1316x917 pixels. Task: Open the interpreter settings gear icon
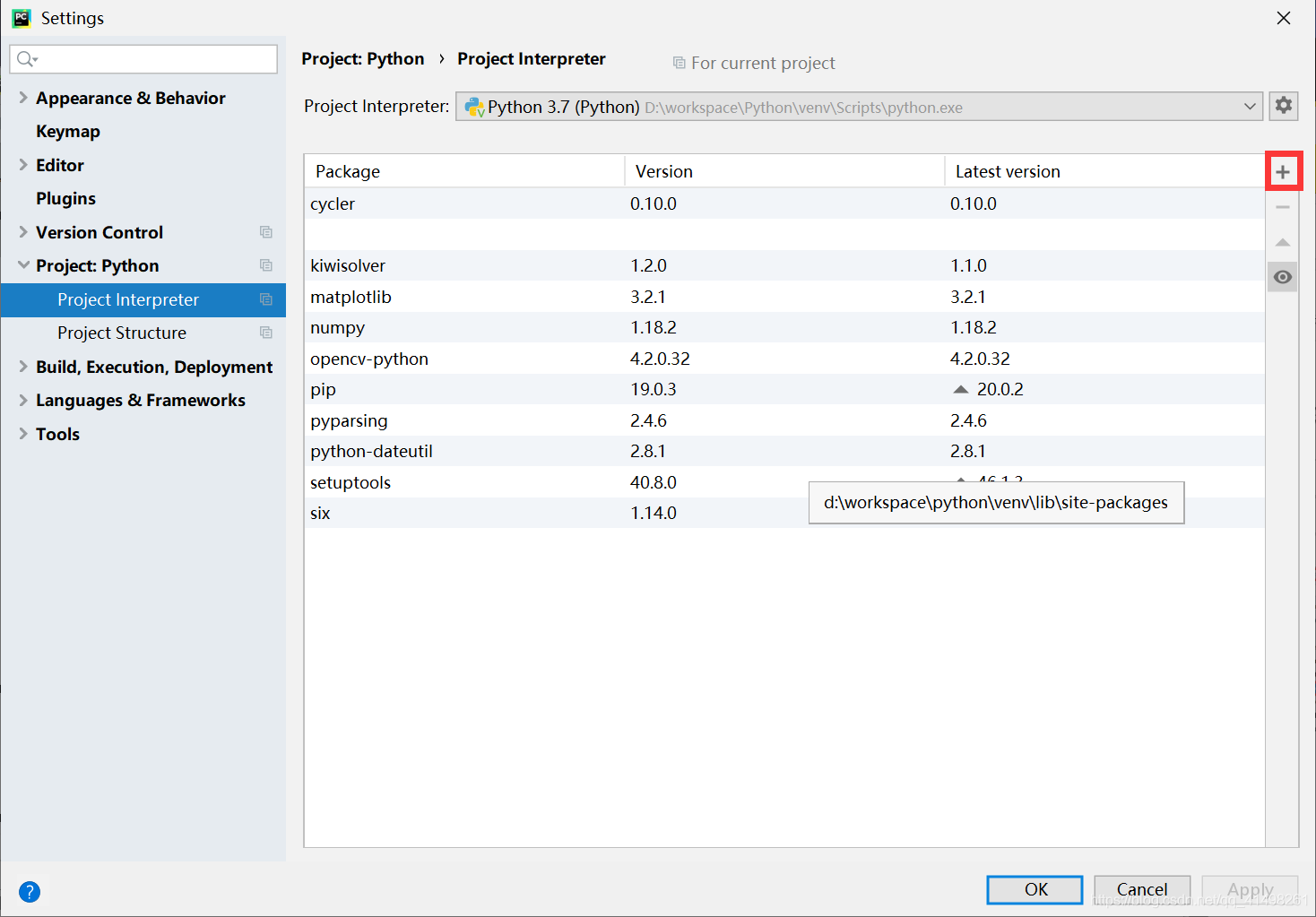click(x=1283, y=106)
